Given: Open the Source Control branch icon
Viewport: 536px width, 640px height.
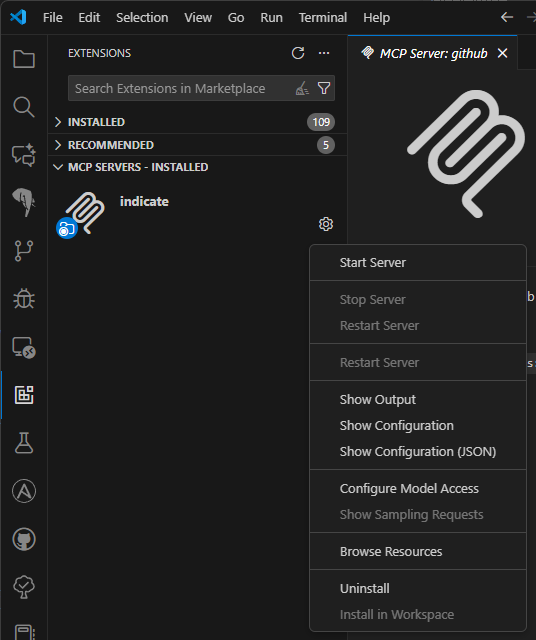Looking at the screenshot, I should click(x=24, y=251).
